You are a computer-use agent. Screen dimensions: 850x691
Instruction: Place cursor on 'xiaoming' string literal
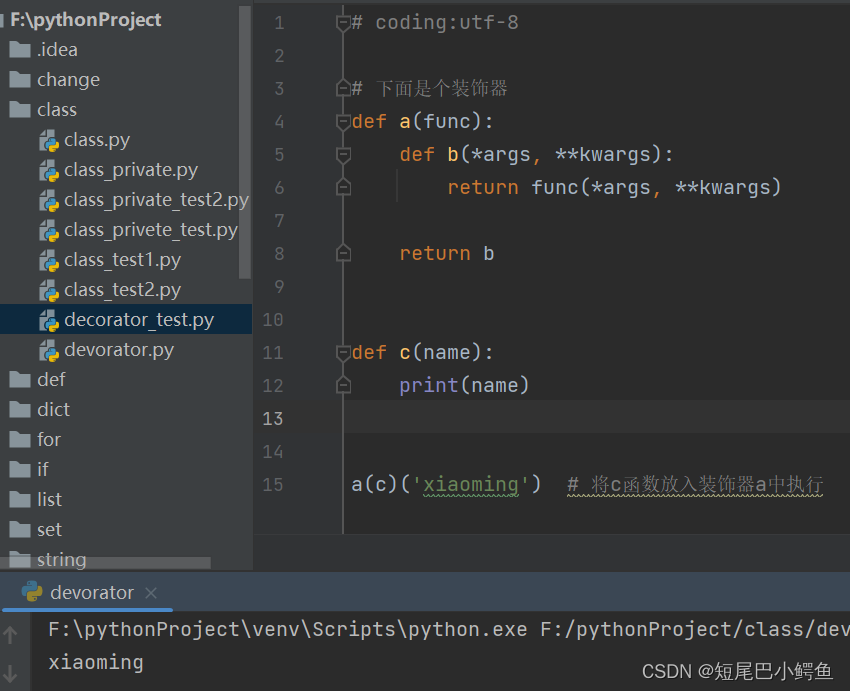pos(471,484)
